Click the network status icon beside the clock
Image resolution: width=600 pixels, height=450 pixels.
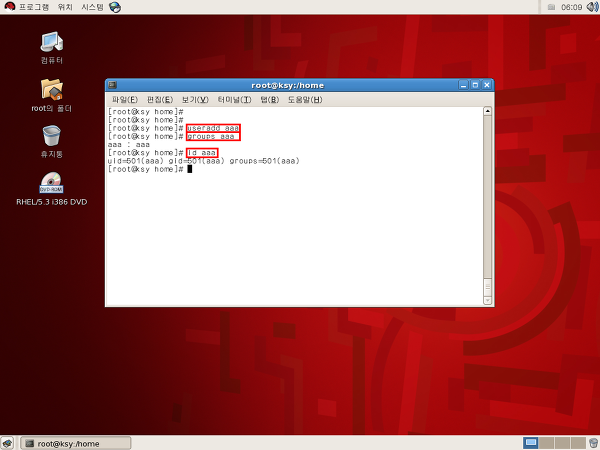tap(551, 7)
